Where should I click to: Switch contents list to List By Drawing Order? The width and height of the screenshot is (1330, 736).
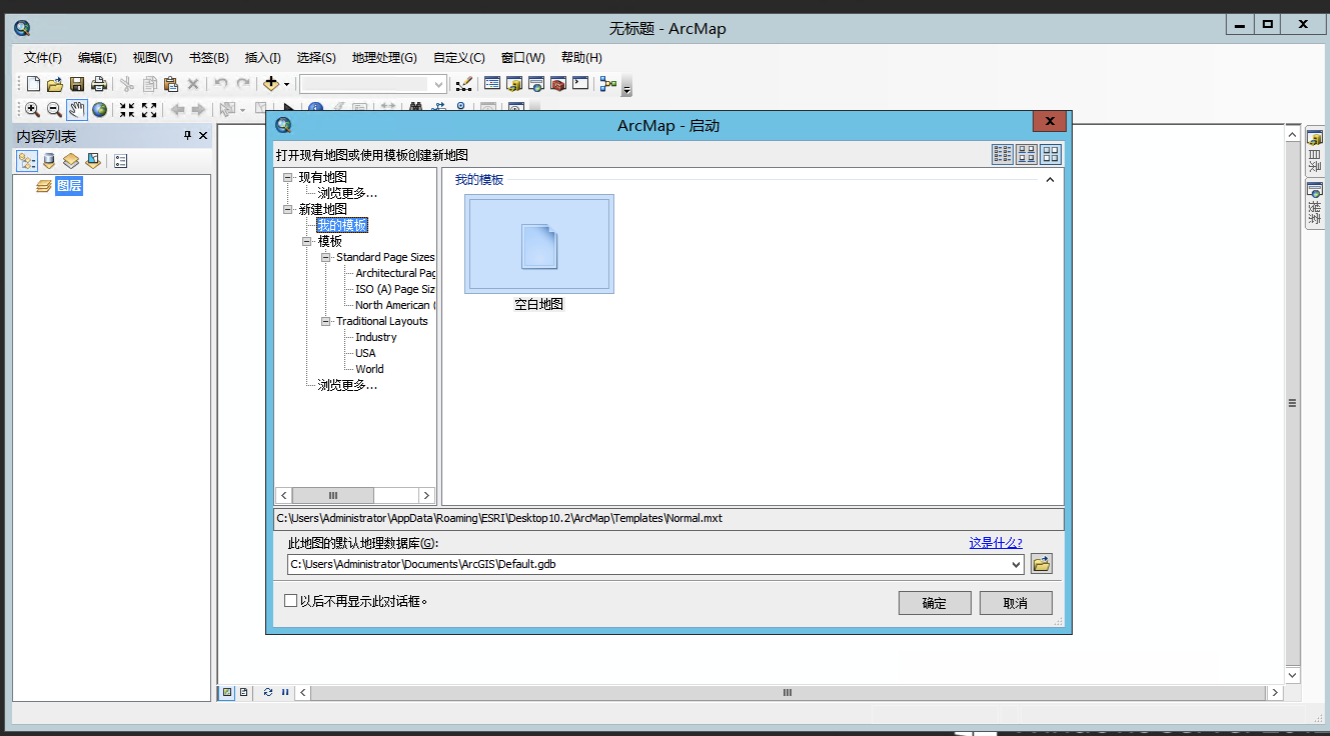[27, 161]
